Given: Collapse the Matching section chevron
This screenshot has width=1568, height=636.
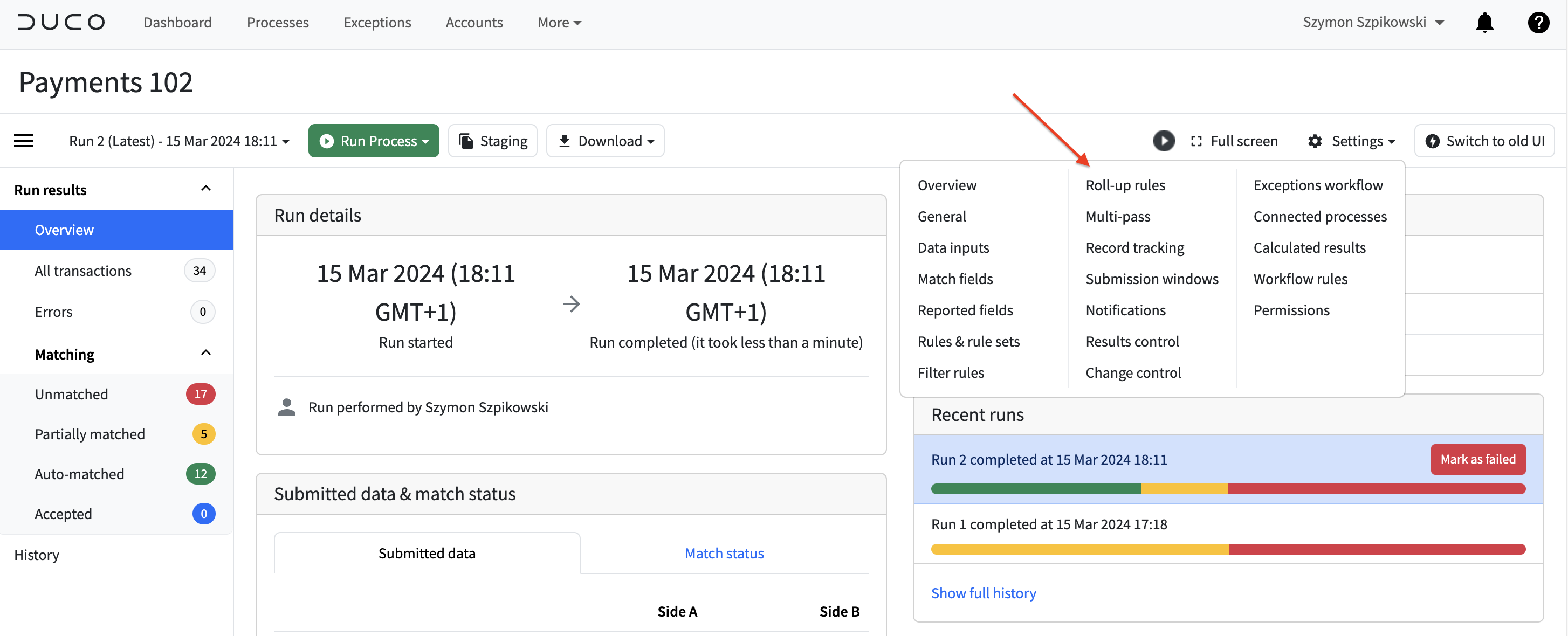Looking at the screenshot, I should 206,353.
